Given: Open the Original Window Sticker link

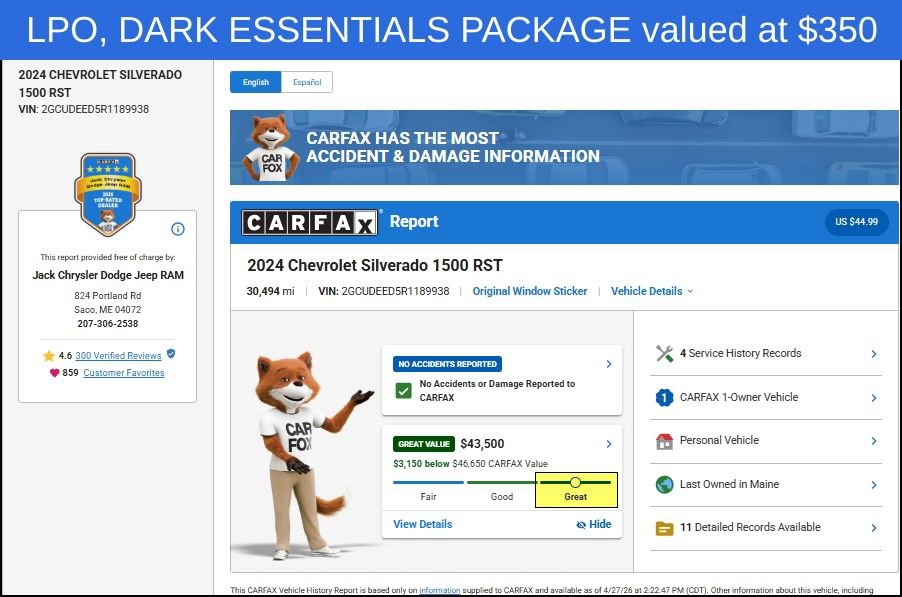Looking at the screenshot, I should pyautogui.click(x=530, y=291).
